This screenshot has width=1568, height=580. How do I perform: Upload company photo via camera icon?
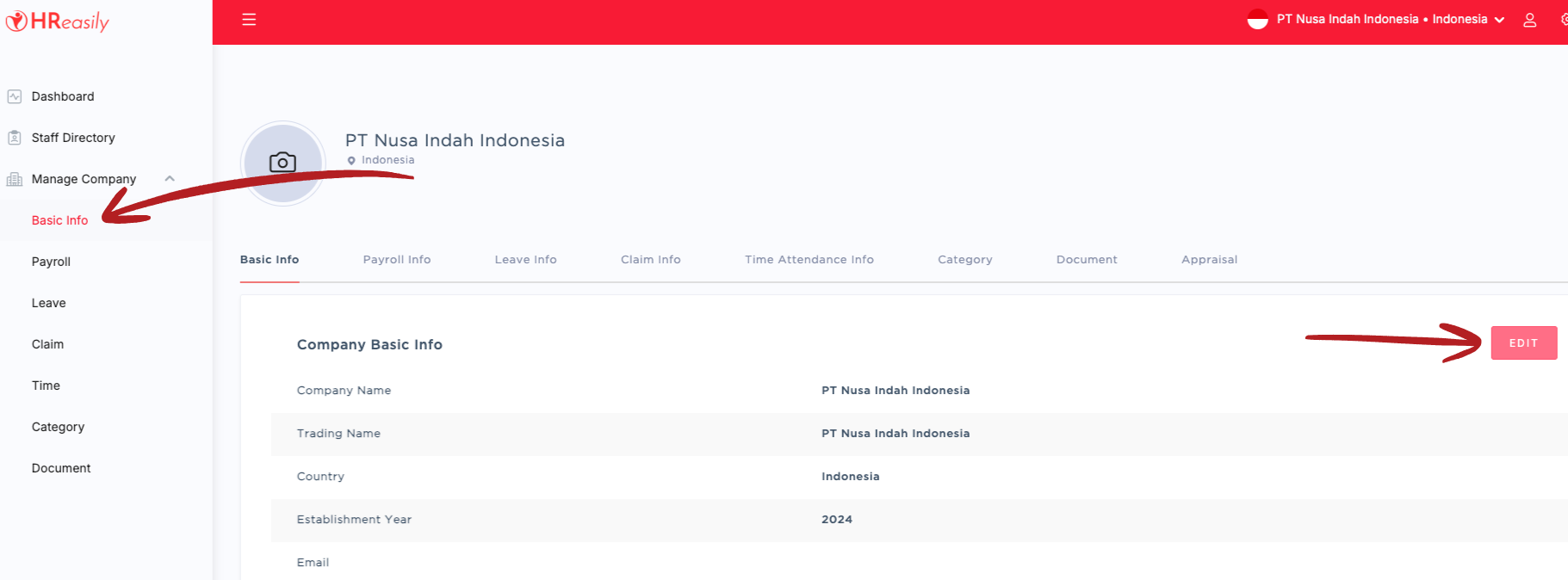(x=282, y=163)
